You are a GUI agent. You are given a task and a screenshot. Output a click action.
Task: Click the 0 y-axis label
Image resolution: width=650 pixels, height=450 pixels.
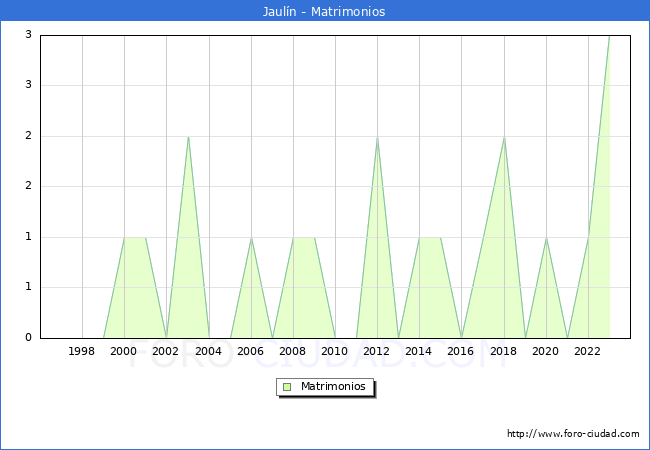point(28,337)
